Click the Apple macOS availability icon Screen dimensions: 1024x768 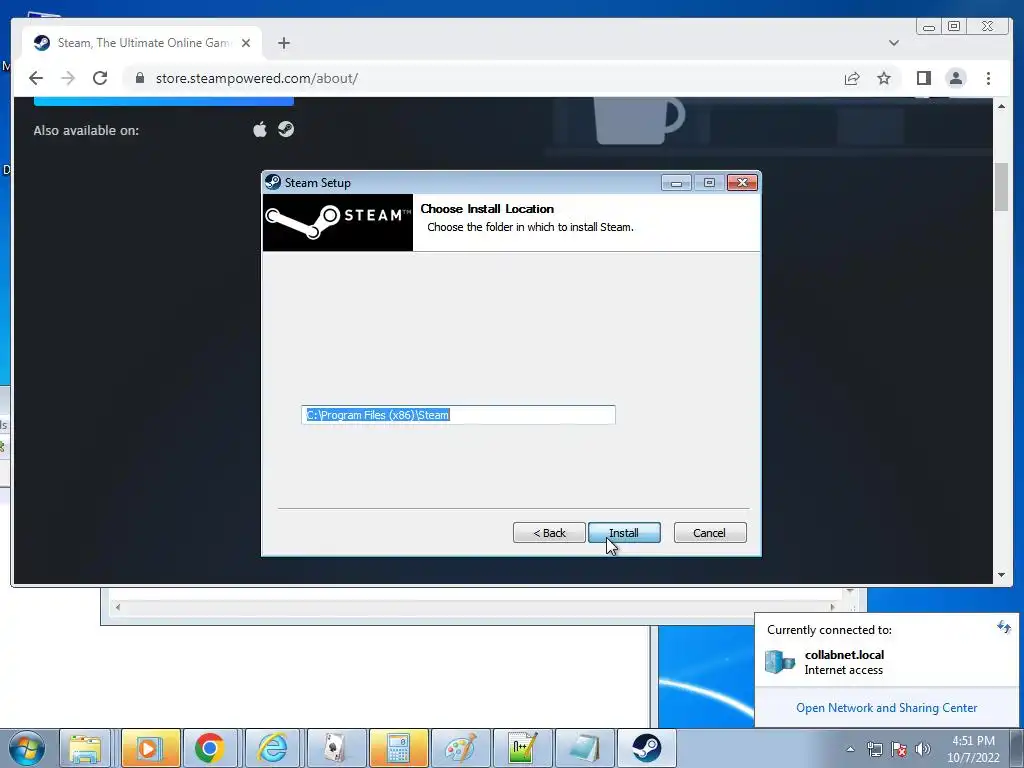point(260,129)
